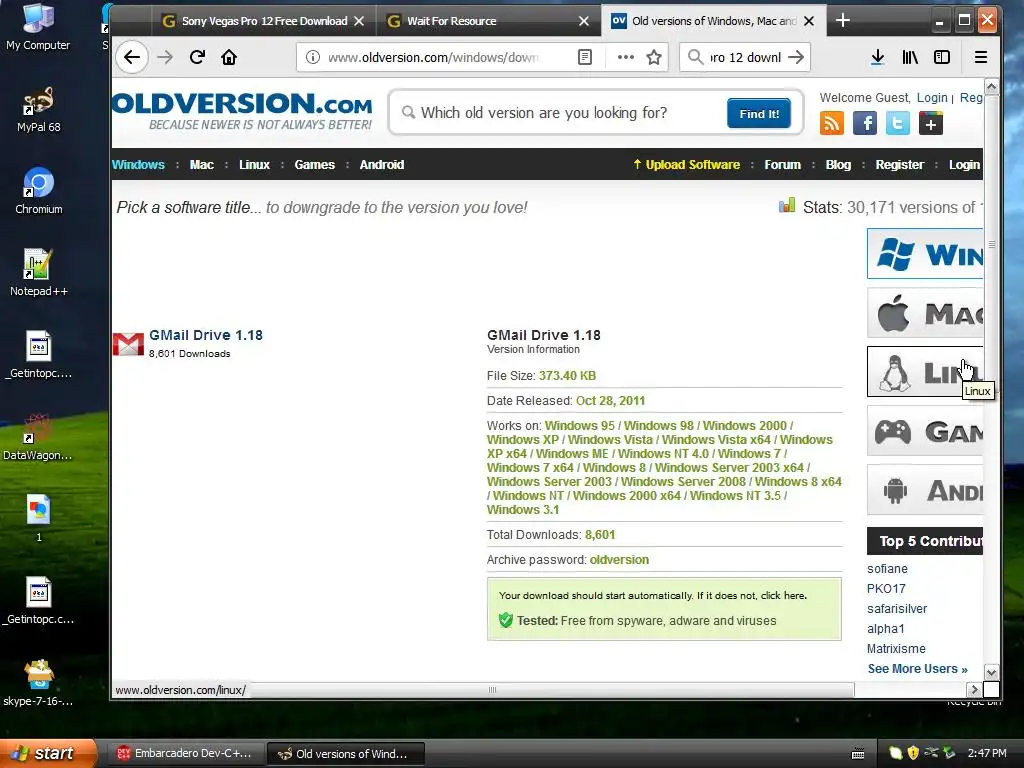The image size is (1024, 768).
Task: Click the Old versions of Wind... taskbar item
Action: (x=346, y=754)
